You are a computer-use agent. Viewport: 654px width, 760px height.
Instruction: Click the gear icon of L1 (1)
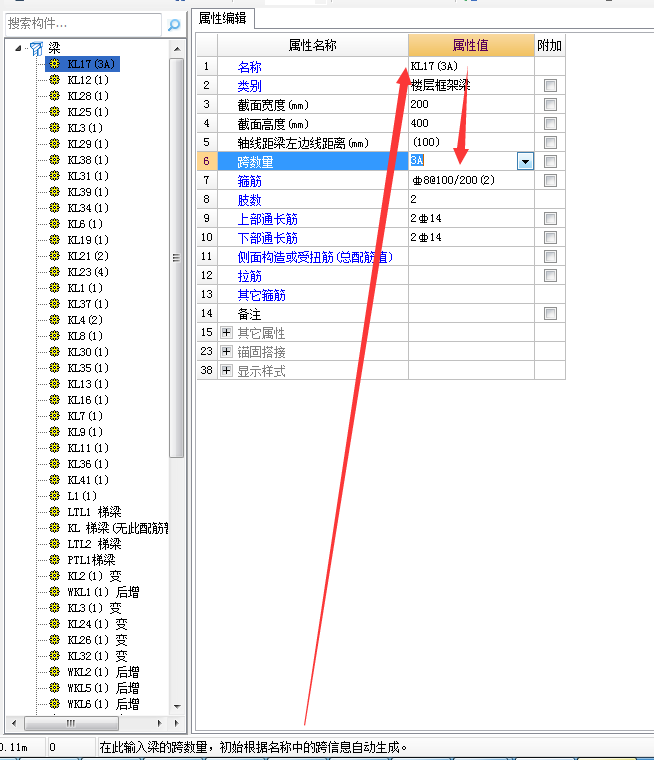(55, 495)
